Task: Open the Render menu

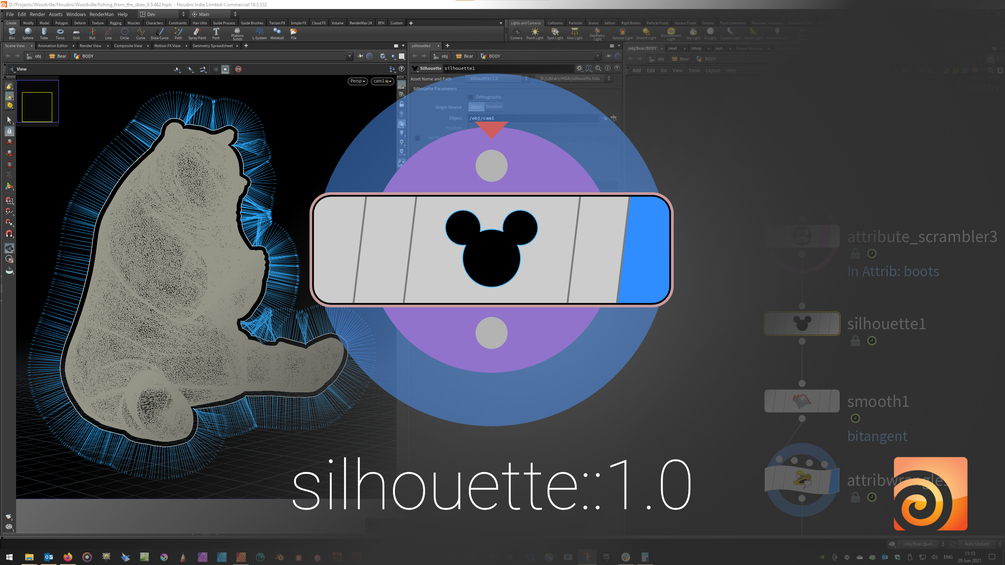Action: (x=37, y=14)
